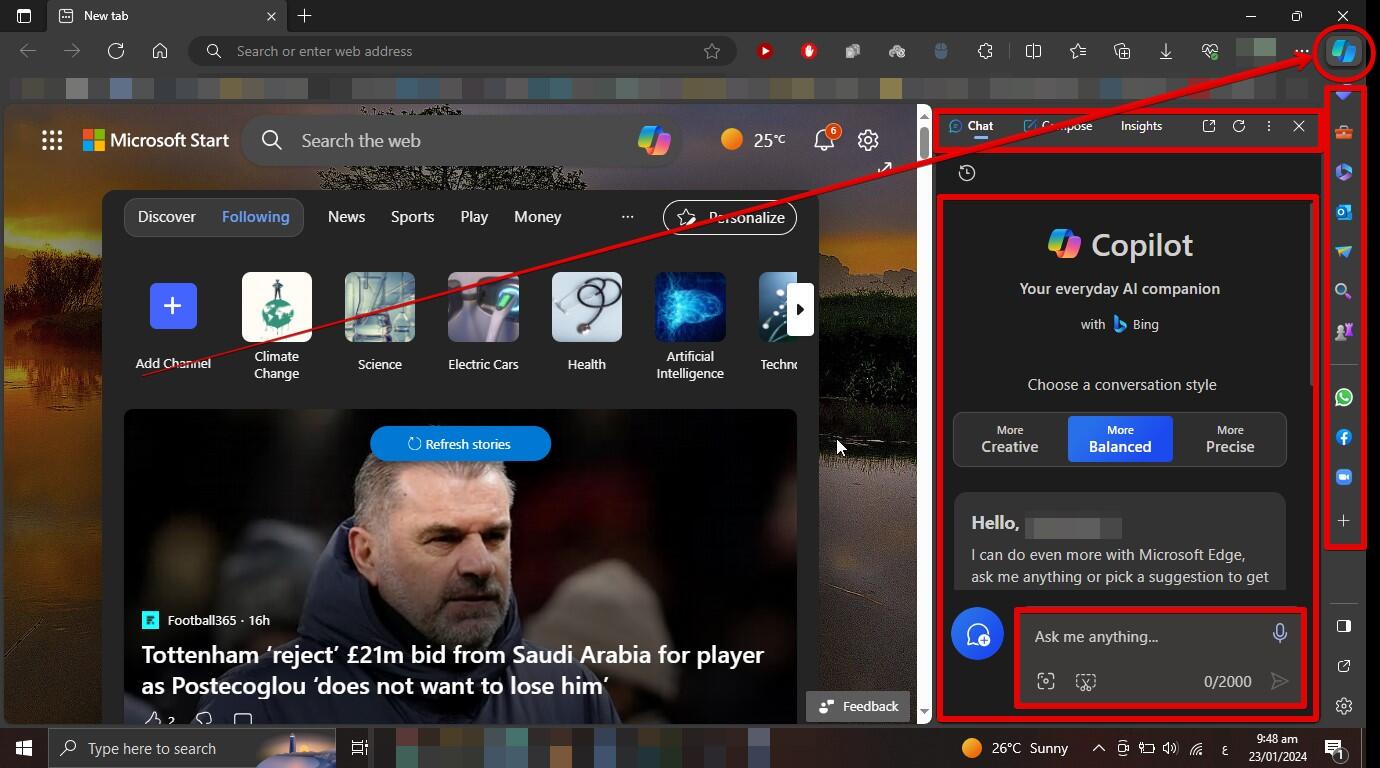Click the Refresh stories button

[x=460, y=444]
